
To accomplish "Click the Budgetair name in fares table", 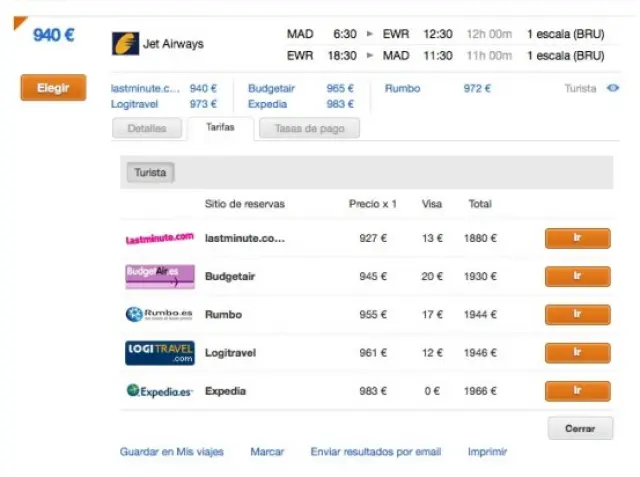I will tap(230, 277).
